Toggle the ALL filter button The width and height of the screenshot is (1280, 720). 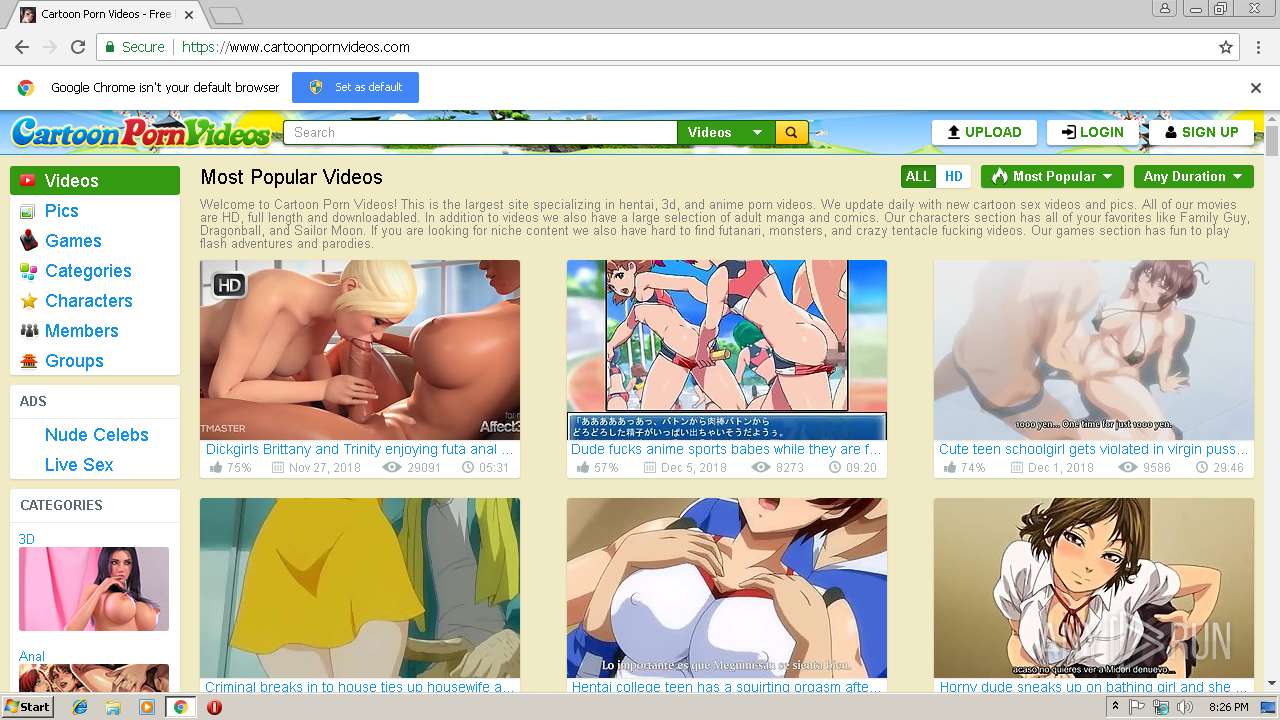[918, 176]
